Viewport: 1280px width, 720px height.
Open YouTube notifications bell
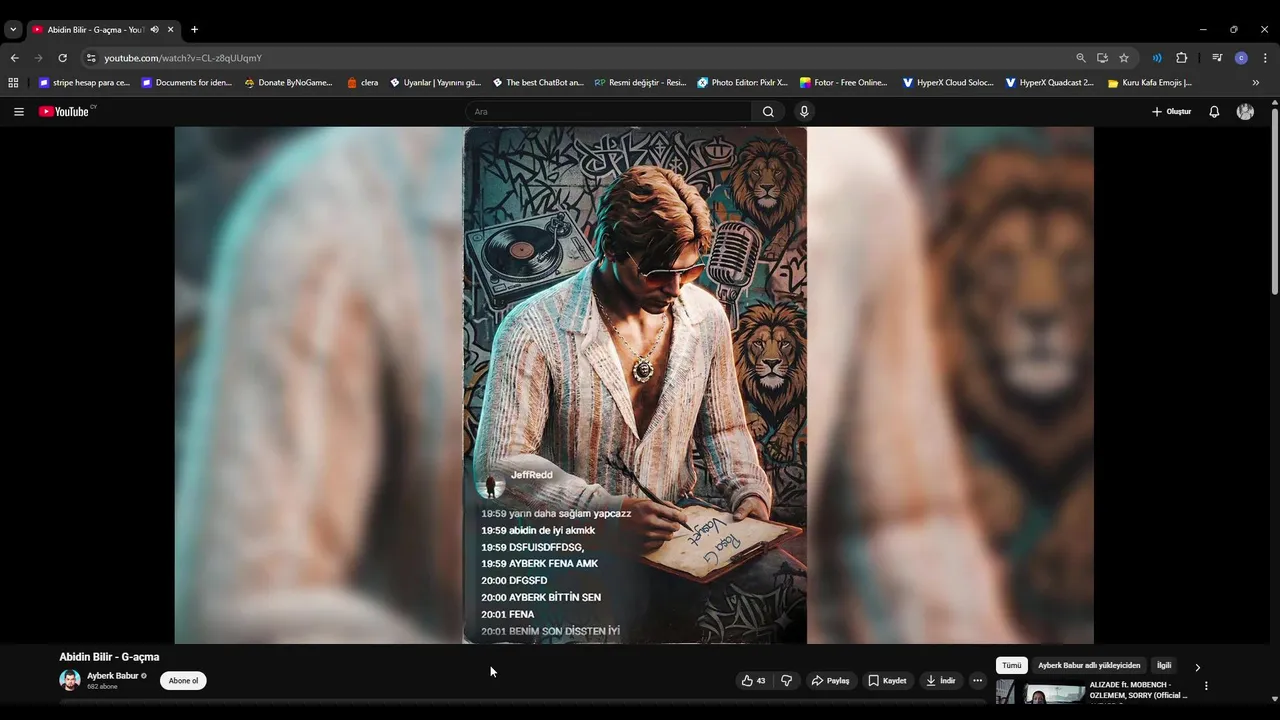coord(1214,112)
